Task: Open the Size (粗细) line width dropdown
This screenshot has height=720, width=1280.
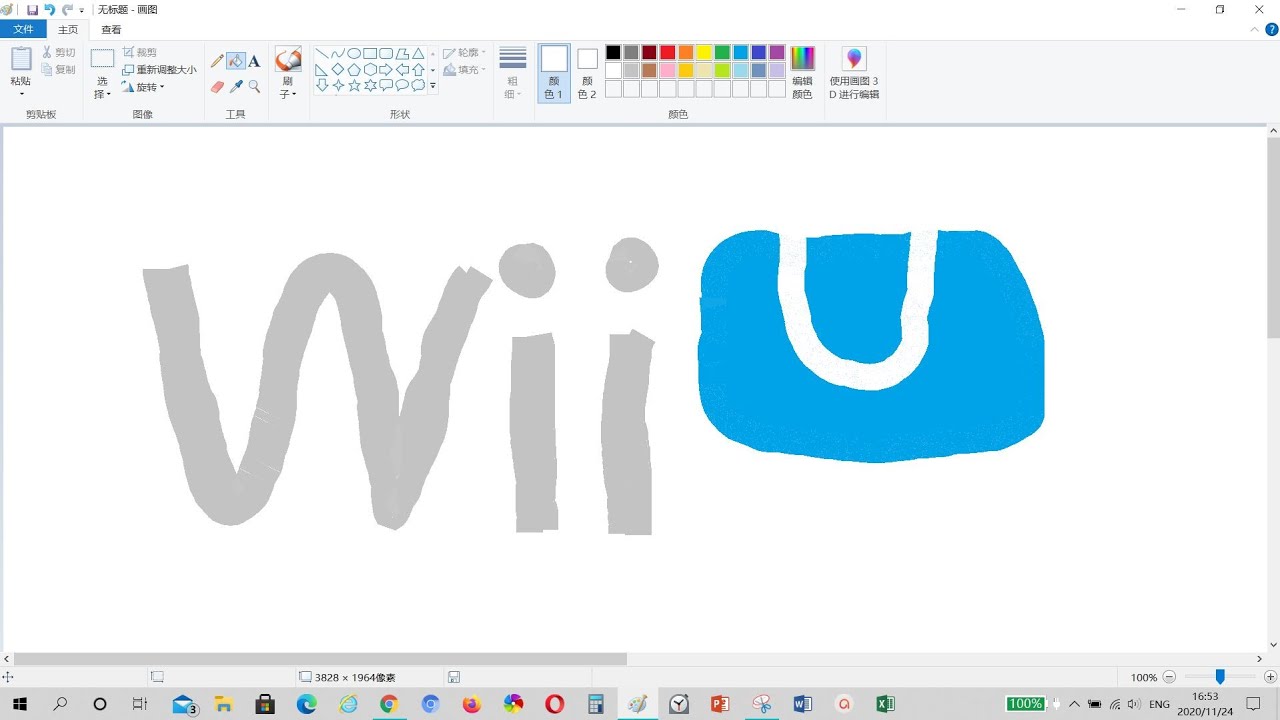Action: (513, 73)
